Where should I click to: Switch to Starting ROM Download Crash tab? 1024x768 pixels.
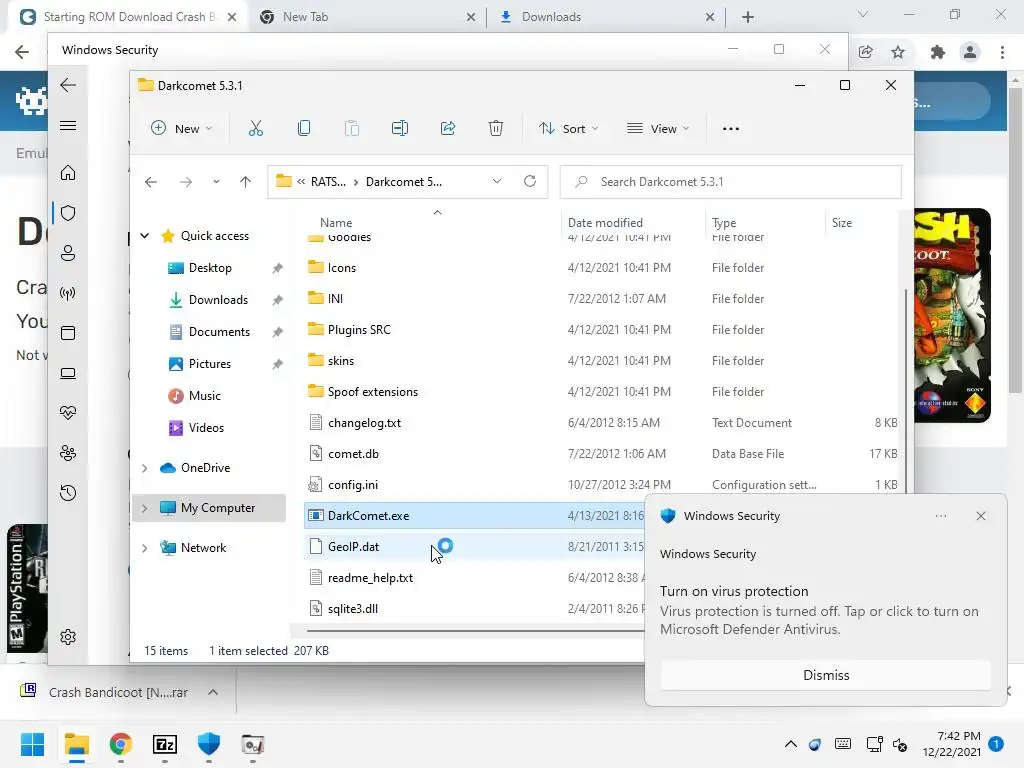point(128,17)
